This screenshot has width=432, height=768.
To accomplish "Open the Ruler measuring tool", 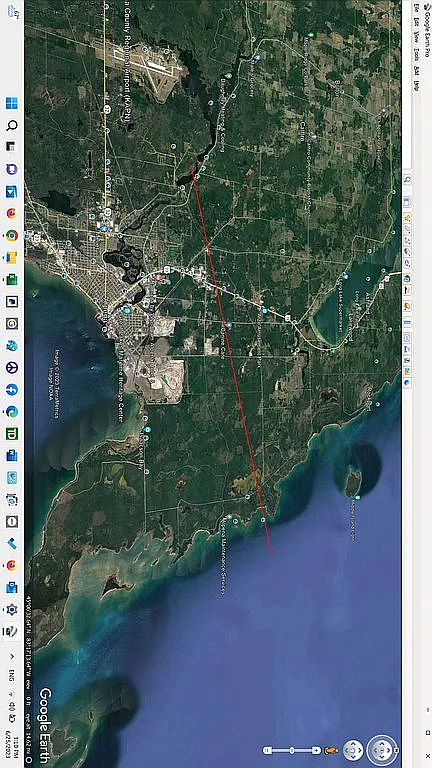I will click(407, 322).
